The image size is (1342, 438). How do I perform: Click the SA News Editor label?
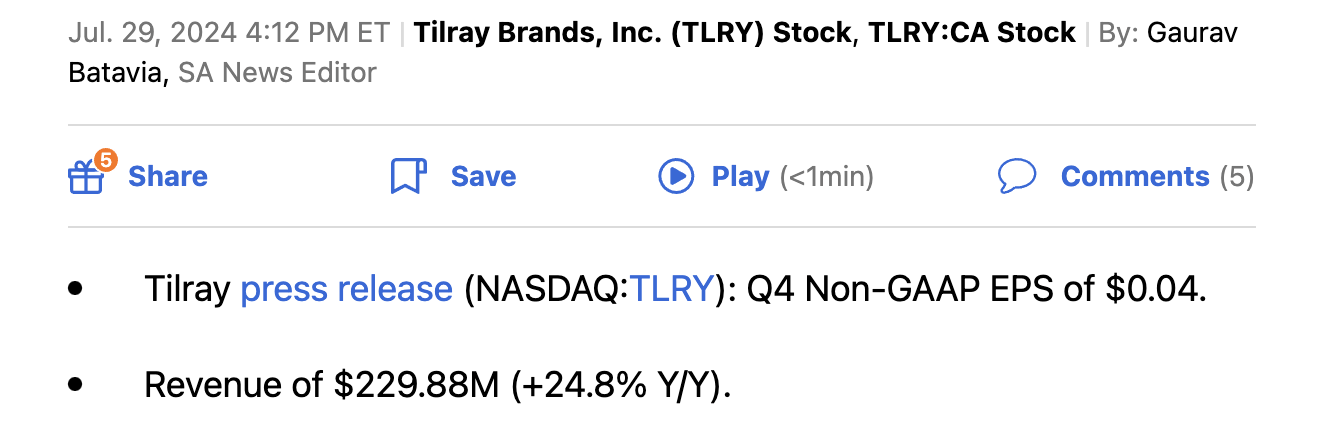[x=277, y=73]
